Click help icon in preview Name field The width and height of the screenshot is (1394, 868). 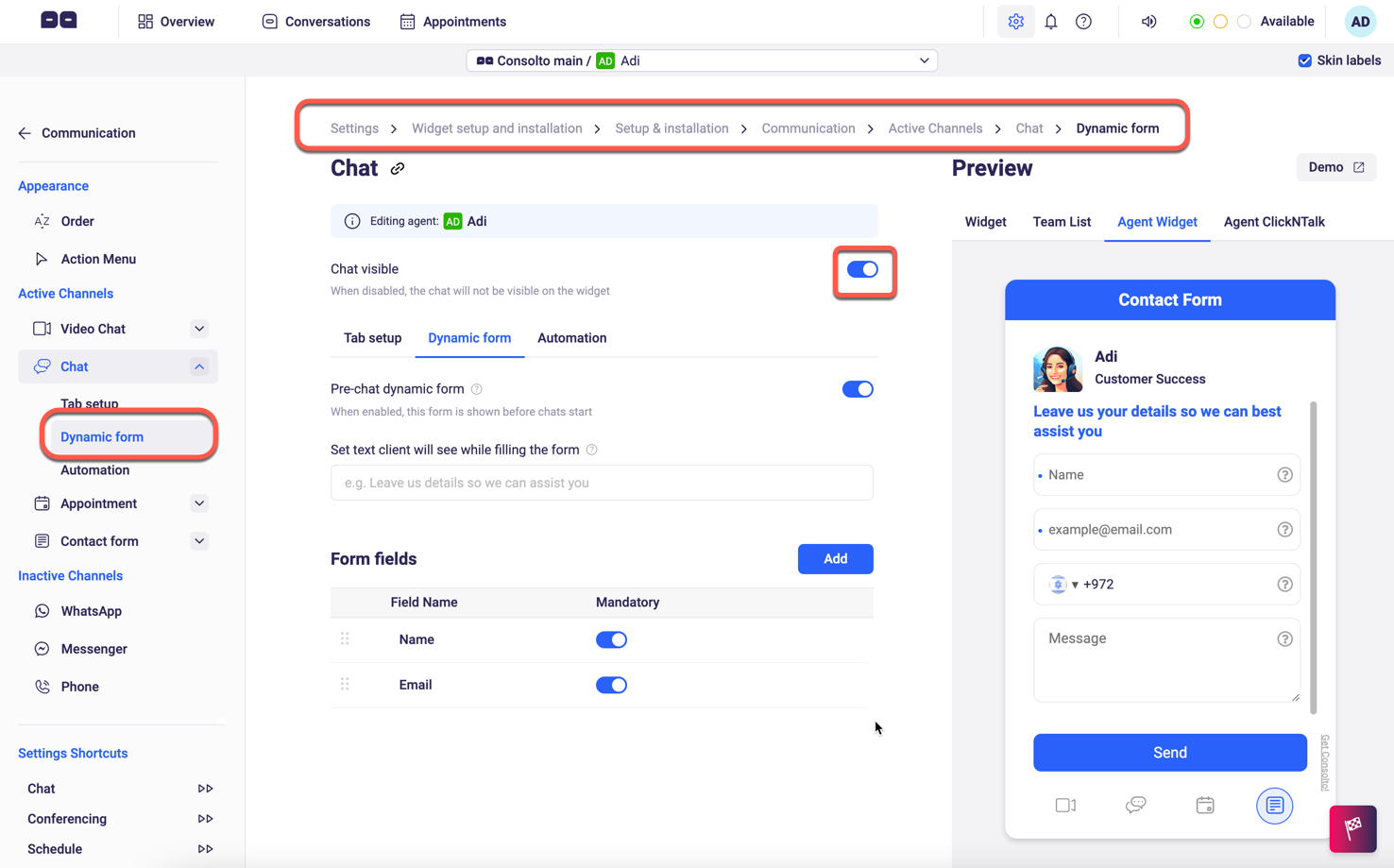tap(1284, 475)
